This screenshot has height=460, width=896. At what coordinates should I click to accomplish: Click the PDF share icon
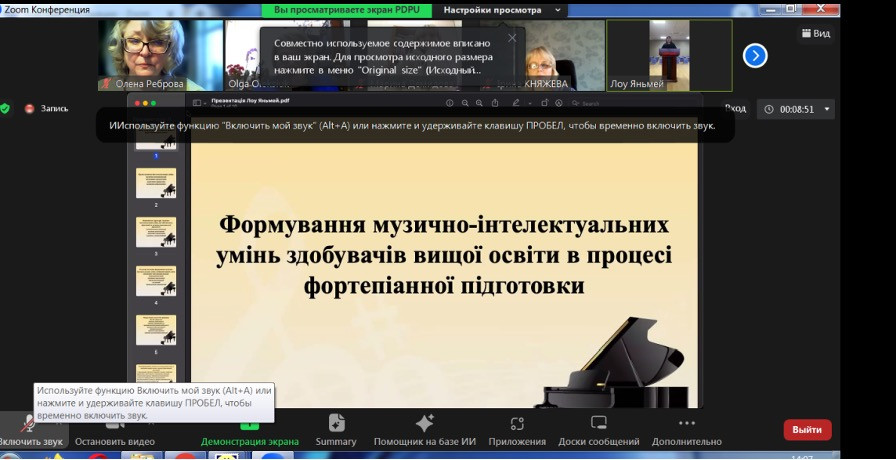click(495, 103)
